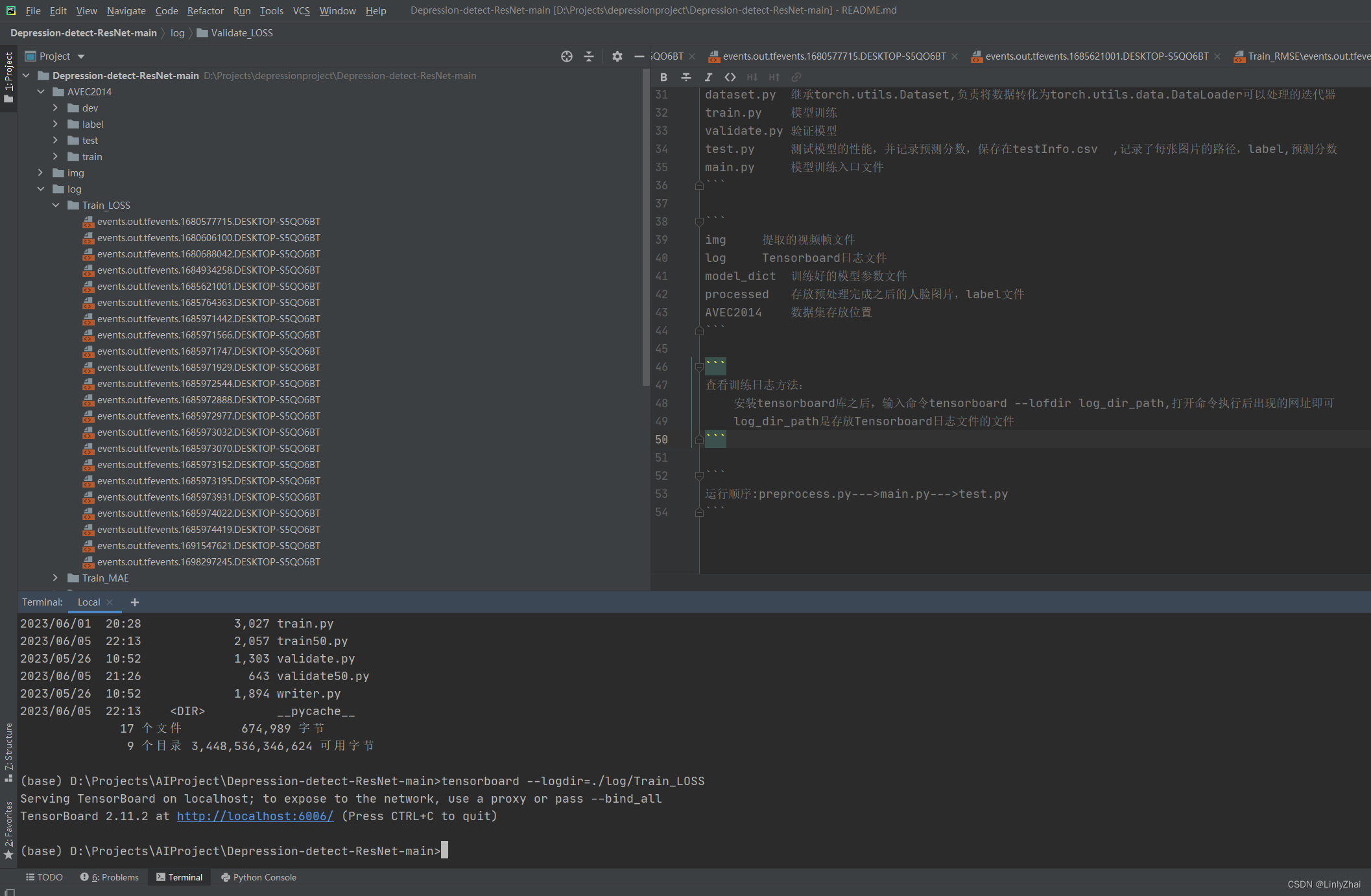Open the http://localhost:6006/ link
Screen dimensions: 1371x896
pyautogui.click(x=254, y=816)
